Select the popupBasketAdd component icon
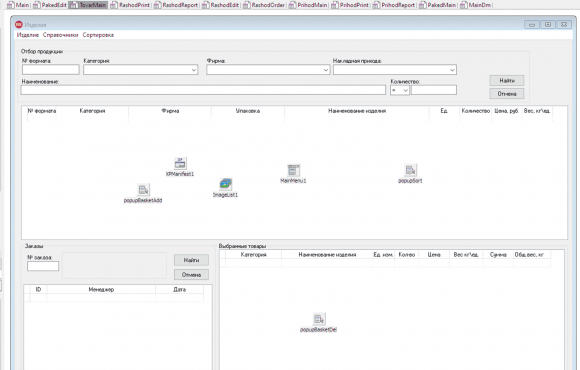This screenshot has height=370, width=580. click(x=144, y=190)
